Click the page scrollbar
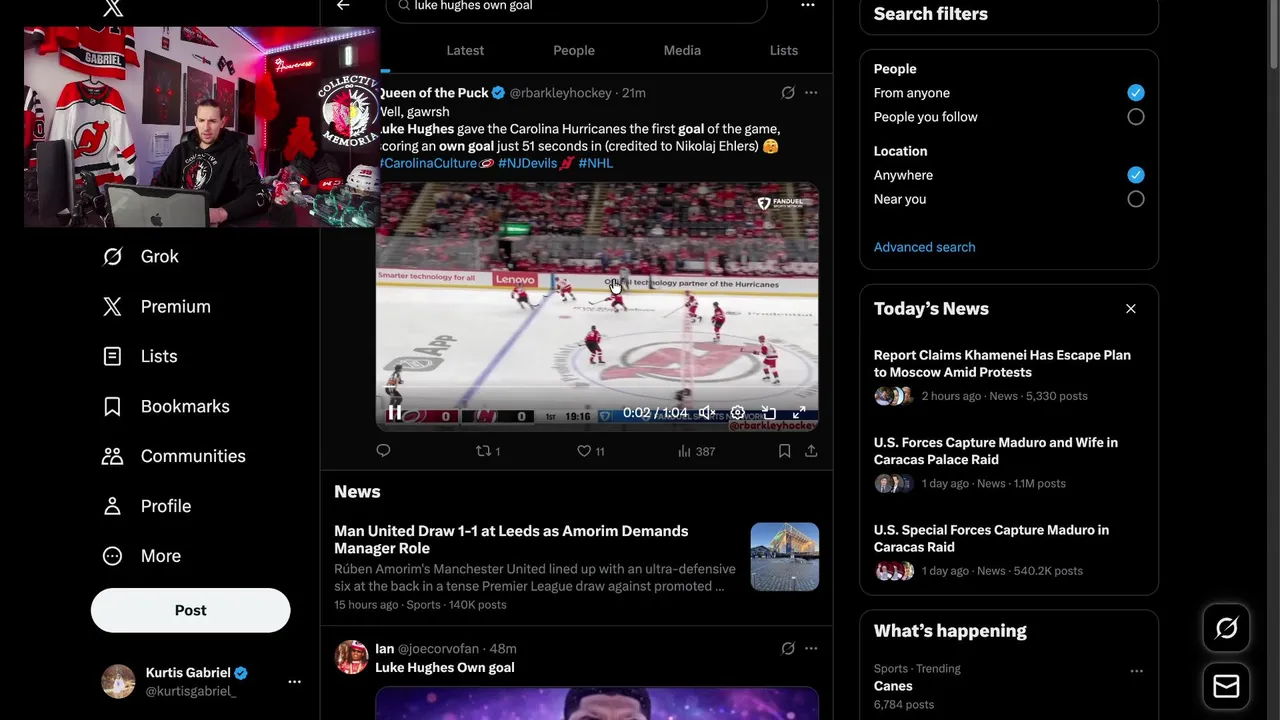 [x=1274, y=35]
